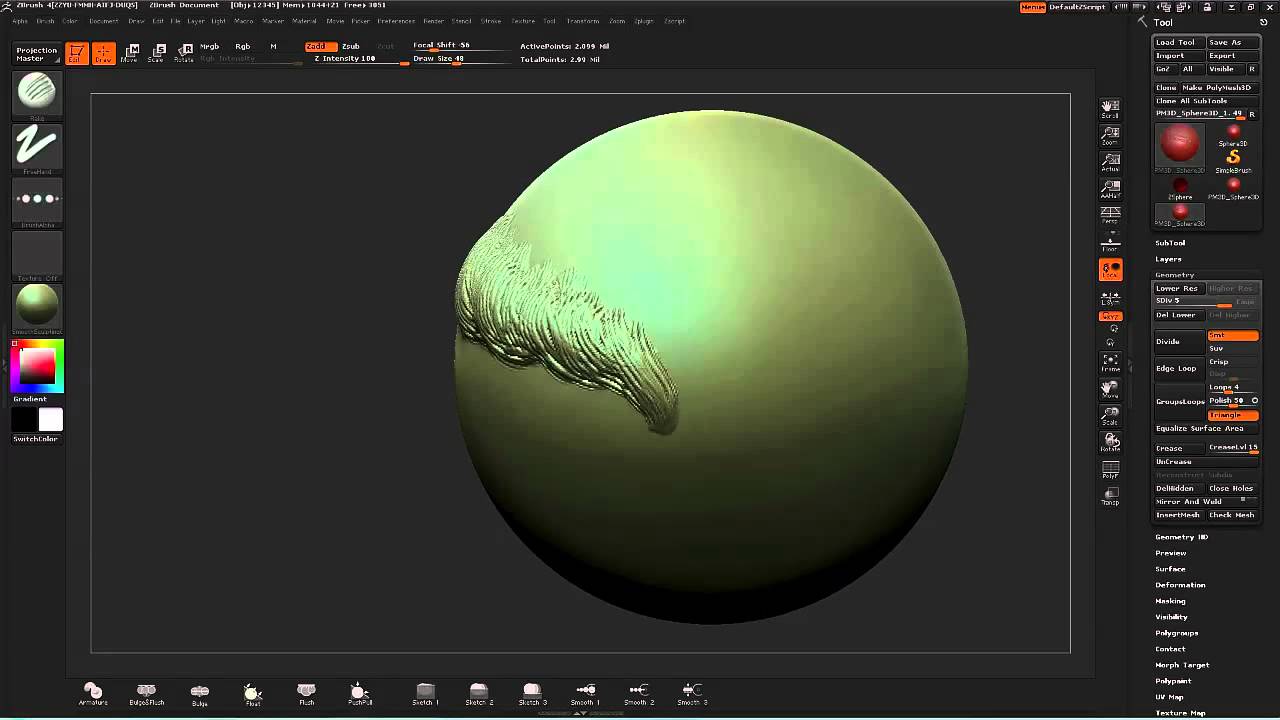Image resolution: width=1280 pixels, height=720 pixels.
Task: Expand the SubTool palette section
Action: point(1170,243)
